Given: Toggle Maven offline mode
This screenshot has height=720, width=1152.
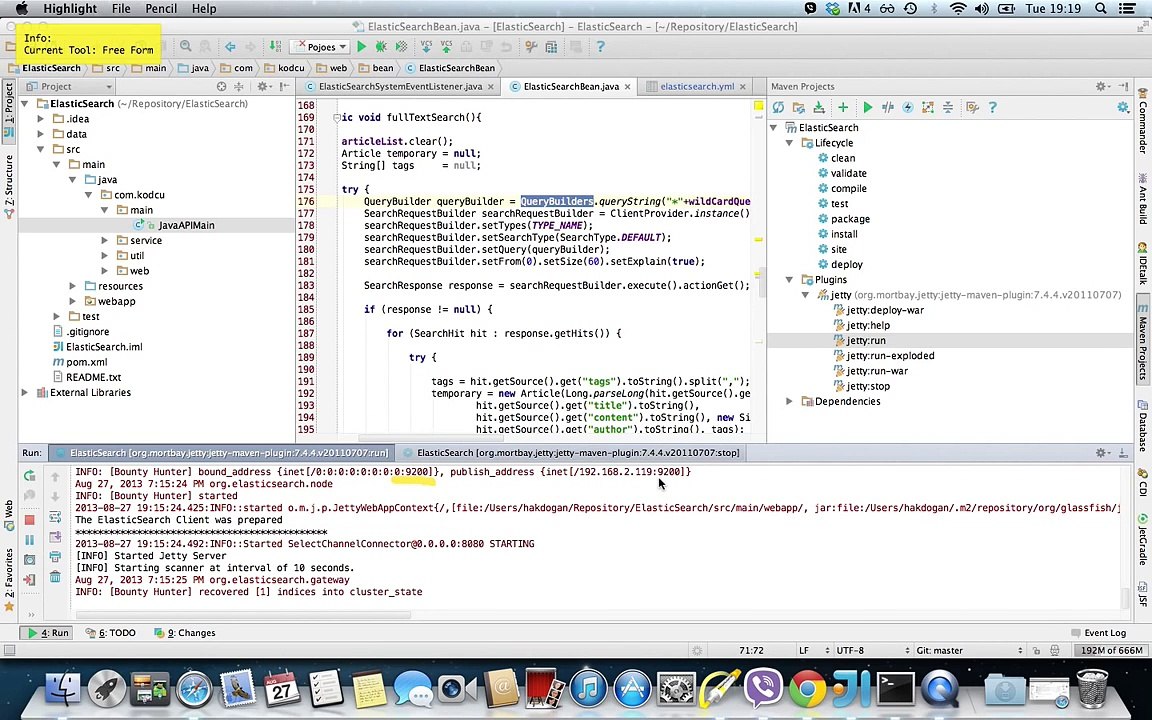Looking at the screenshot, I should 888,108.
